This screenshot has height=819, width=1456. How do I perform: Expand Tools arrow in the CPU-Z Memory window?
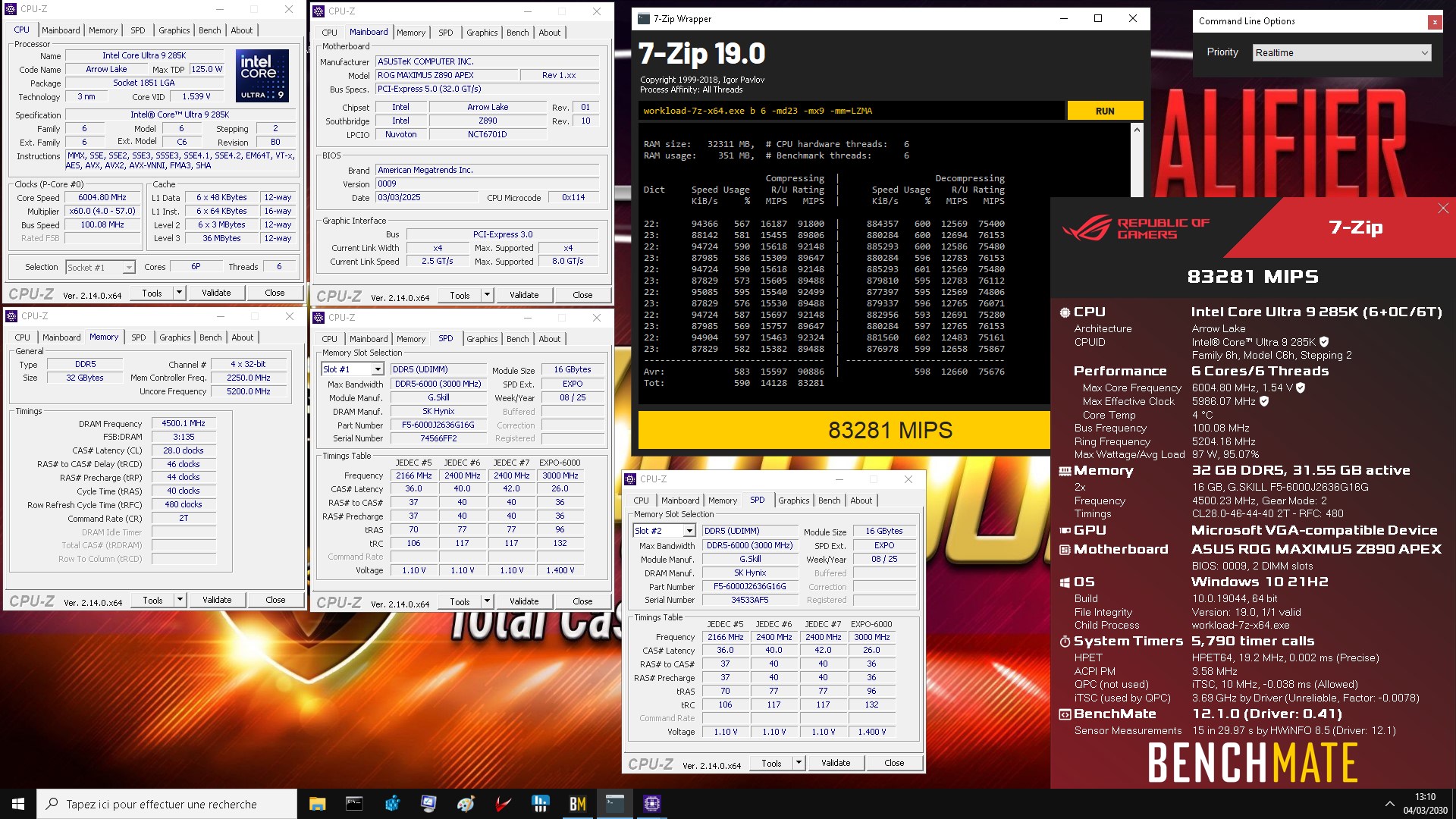180,600
